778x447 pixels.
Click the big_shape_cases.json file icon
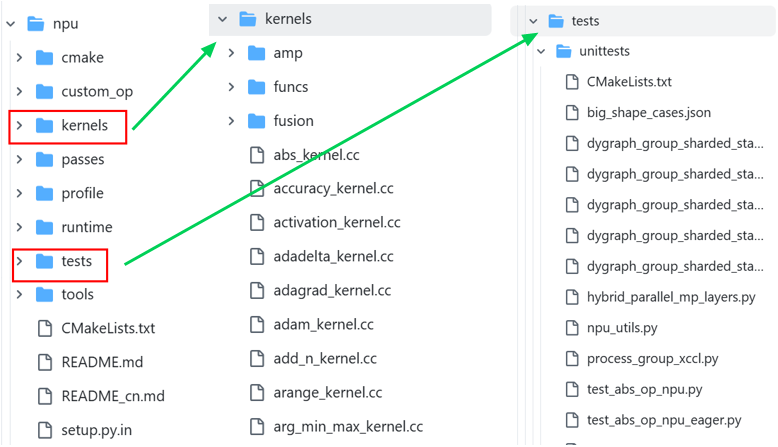coord(572,113)
